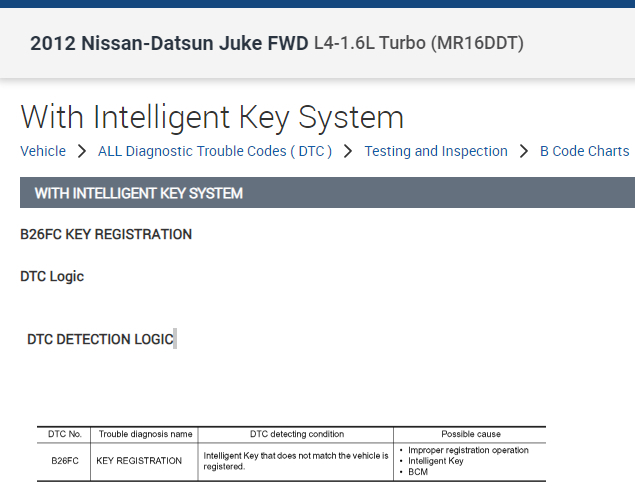Open the Vehicle breadcrumb link
The width and height of the screenshot is (635, 496).
pyautogui.click(x=43, y=151)
